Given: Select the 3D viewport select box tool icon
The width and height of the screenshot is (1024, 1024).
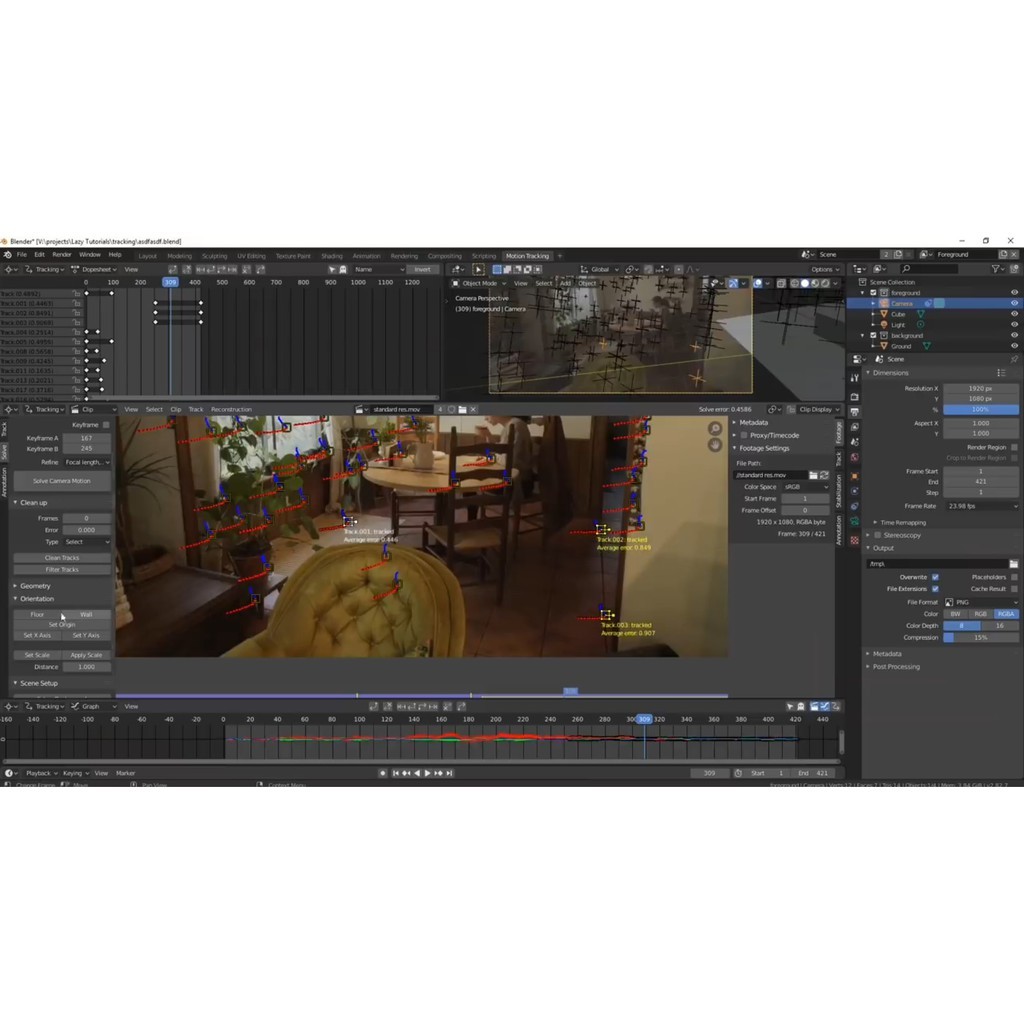Looking at the screenshot, I should 478,269.
